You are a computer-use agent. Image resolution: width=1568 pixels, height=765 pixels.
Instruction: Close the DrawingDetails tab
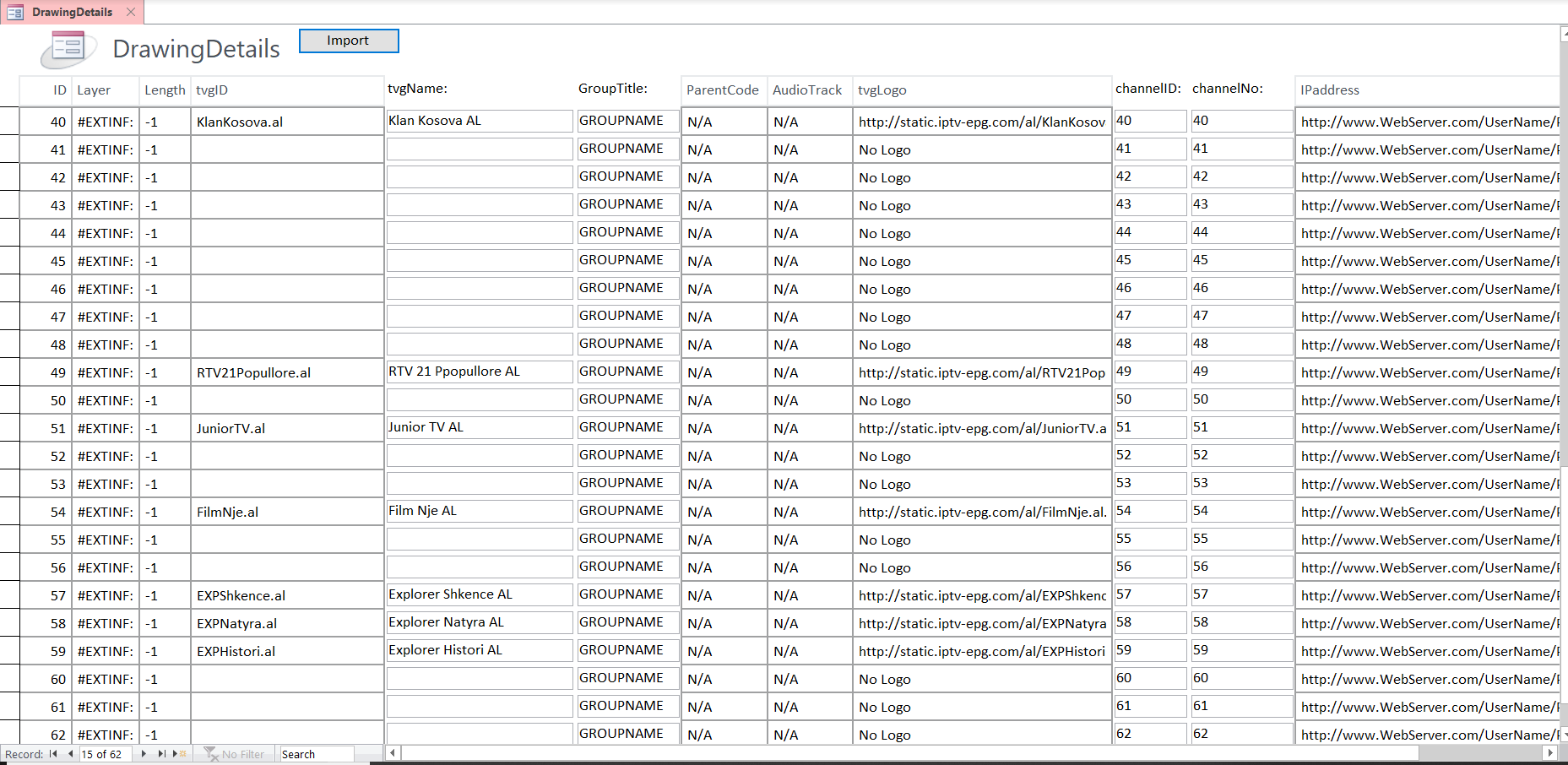[131, 12]
